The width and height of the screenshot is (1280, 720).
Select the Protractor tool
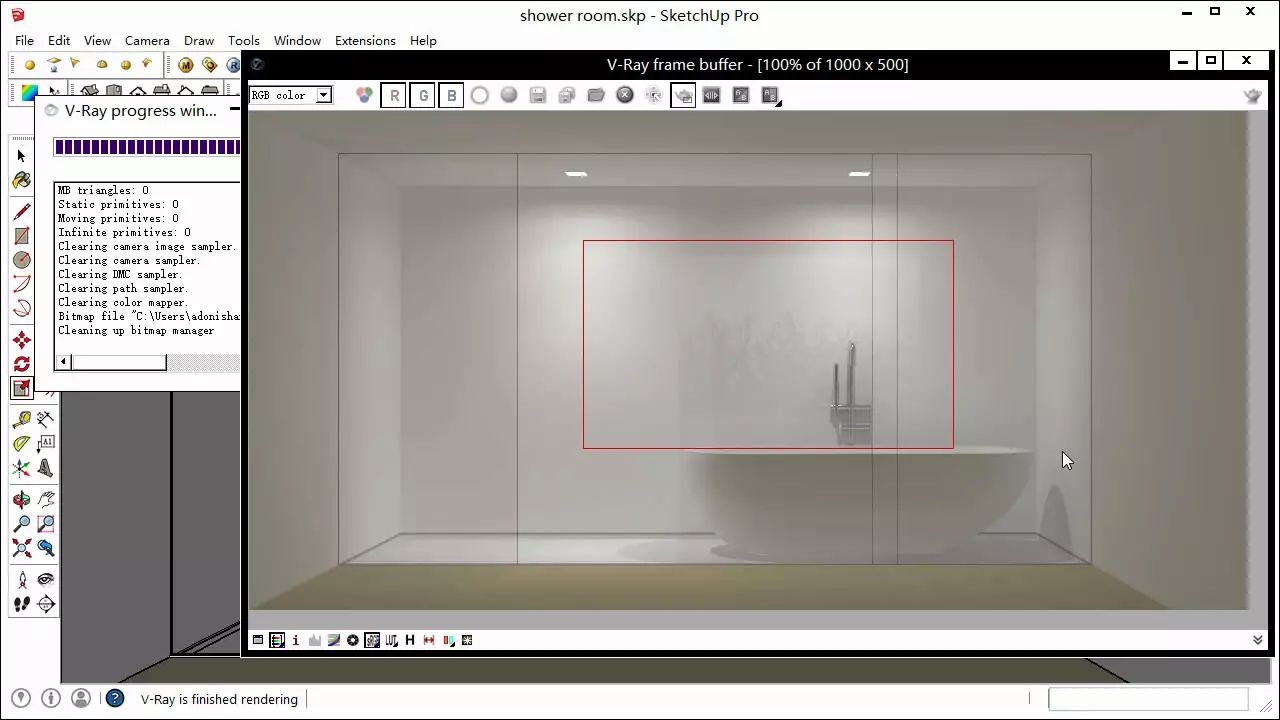click(22, 444)
